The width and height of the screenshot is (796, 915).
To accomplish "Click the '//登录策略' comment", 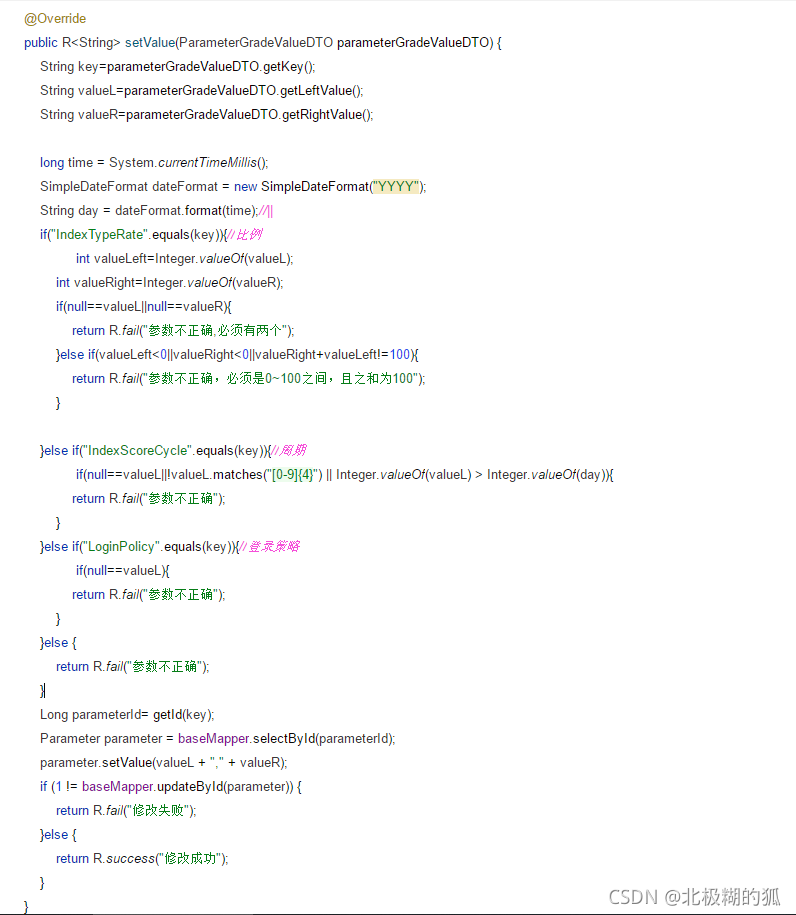I will coord(269,547).
